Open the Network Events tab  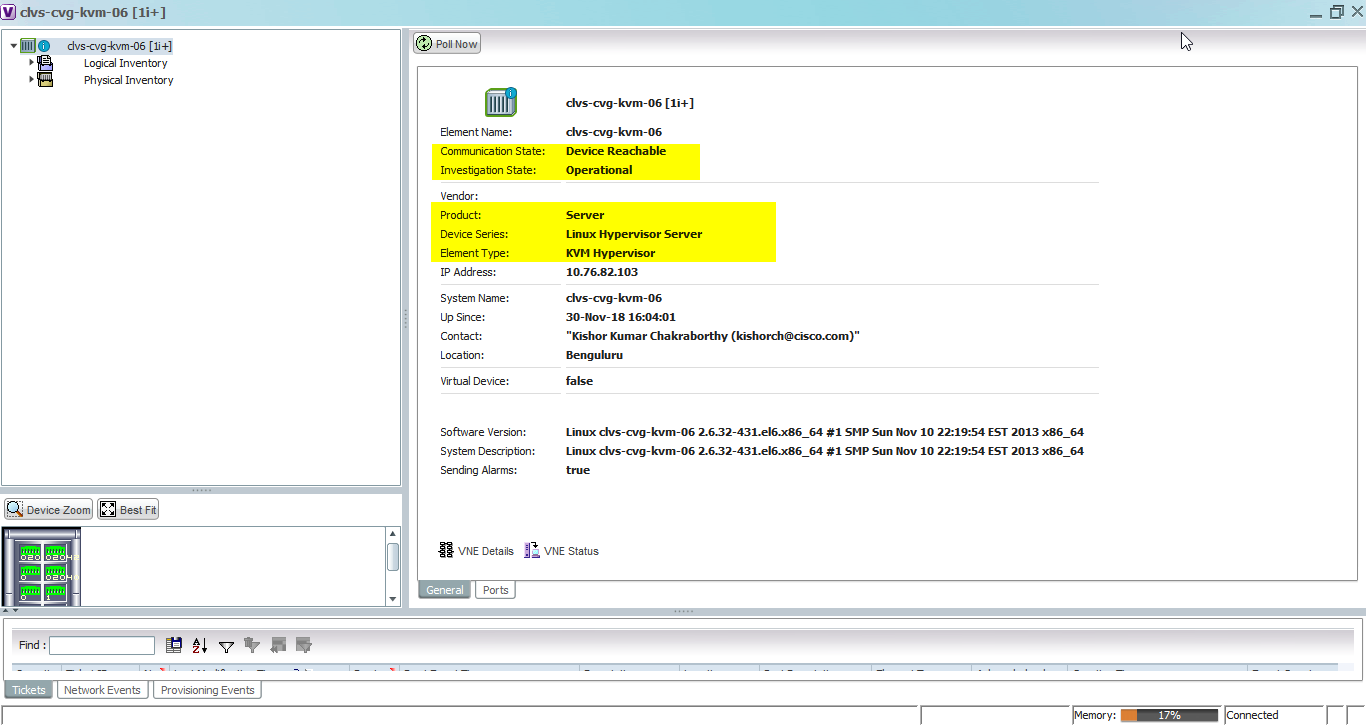pos(102,689)
